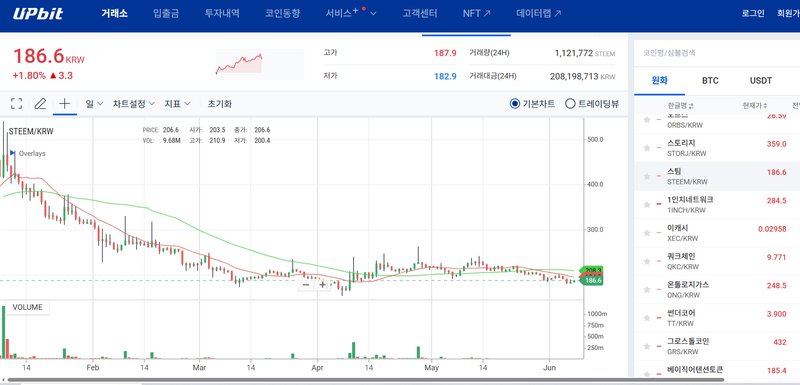Screen dimensions: 800x385
Task: Favorite the 1인치네트워크 star
Action: (646, 205)
